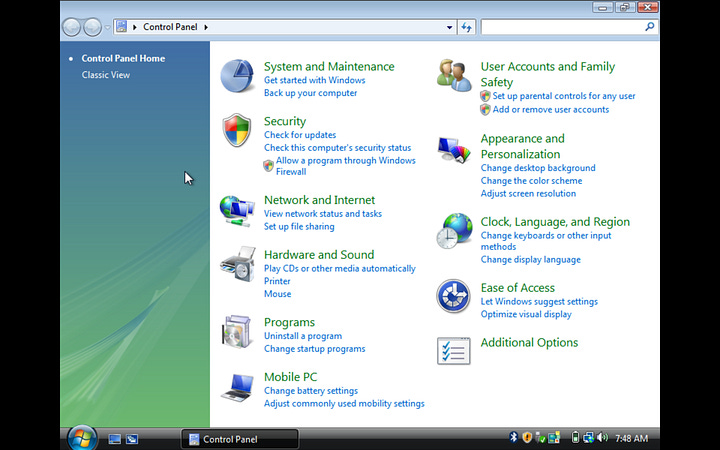Open the Clock, Language, and Region globe-clock icon
Image resolution: width=720 pixels, height=450 pixels.
454,231
